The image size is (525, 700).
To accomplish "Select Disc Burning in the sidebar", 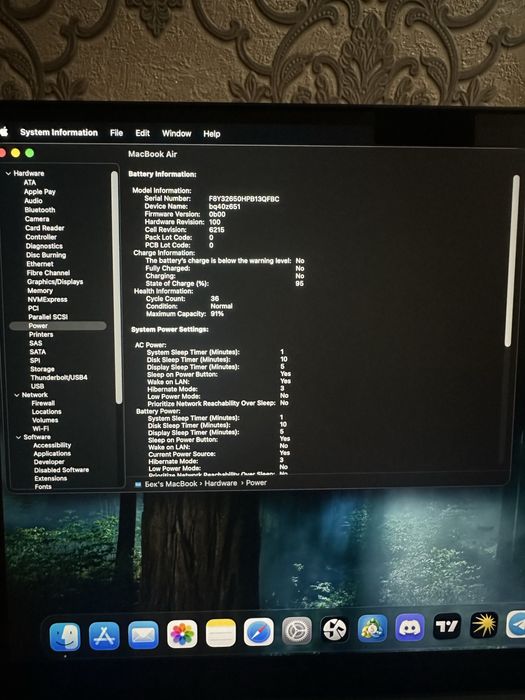I will 46,255.
